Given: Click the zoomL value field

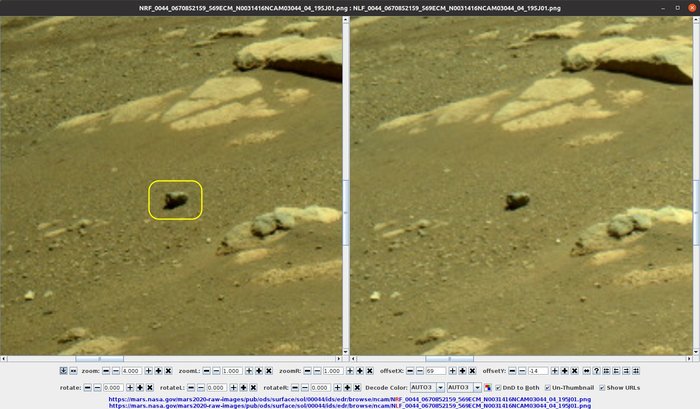Looking at the screenshot, I should pos(232,371).
